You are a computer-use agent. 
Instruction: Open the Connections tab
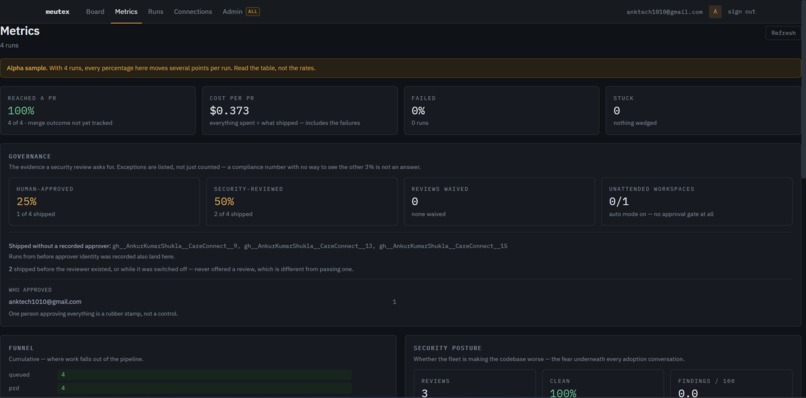tap(193, 11)
